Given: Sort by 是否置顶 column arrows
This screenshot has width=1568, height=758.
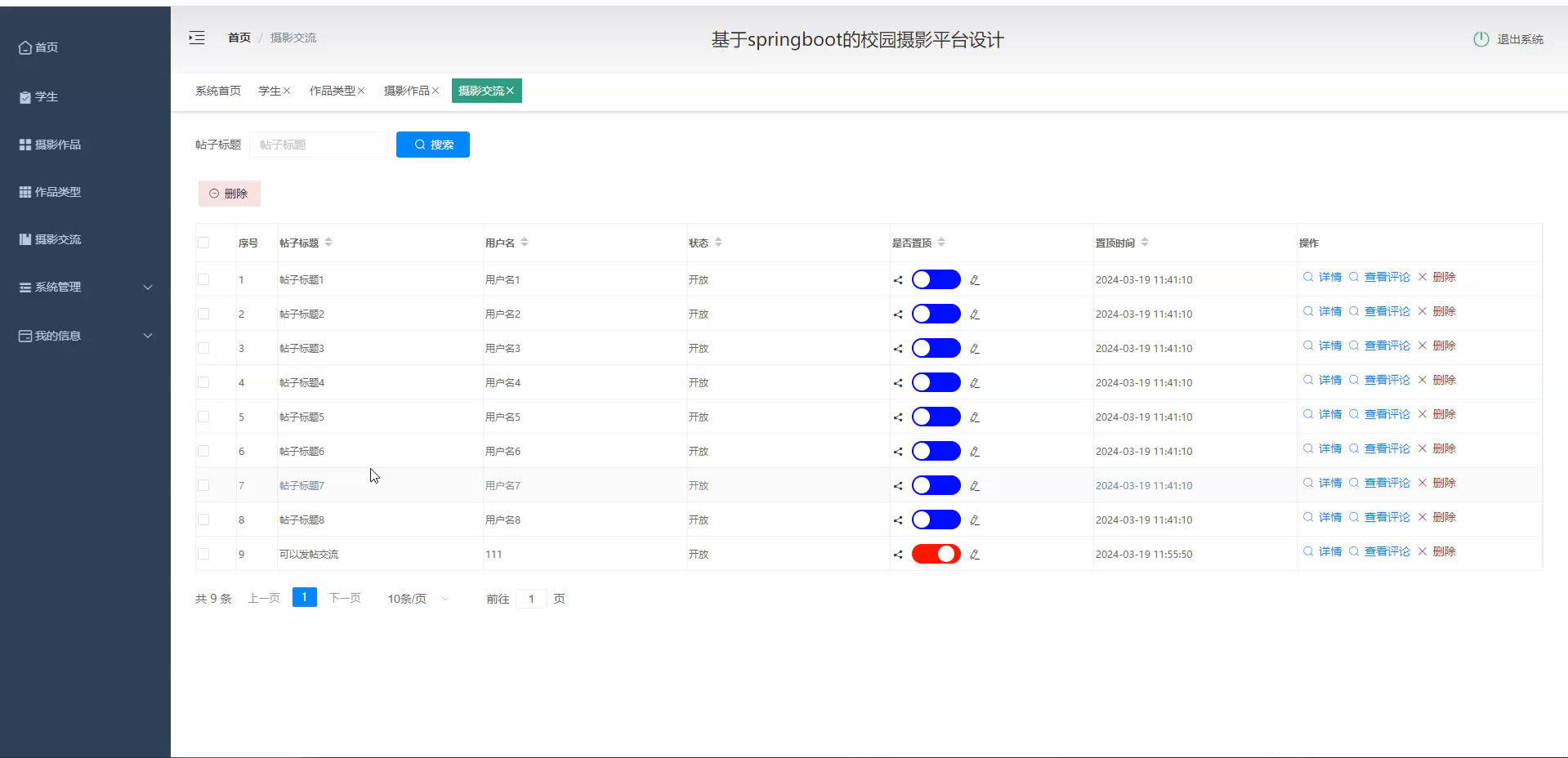Looking at the screenshot, I should point(941,243).
